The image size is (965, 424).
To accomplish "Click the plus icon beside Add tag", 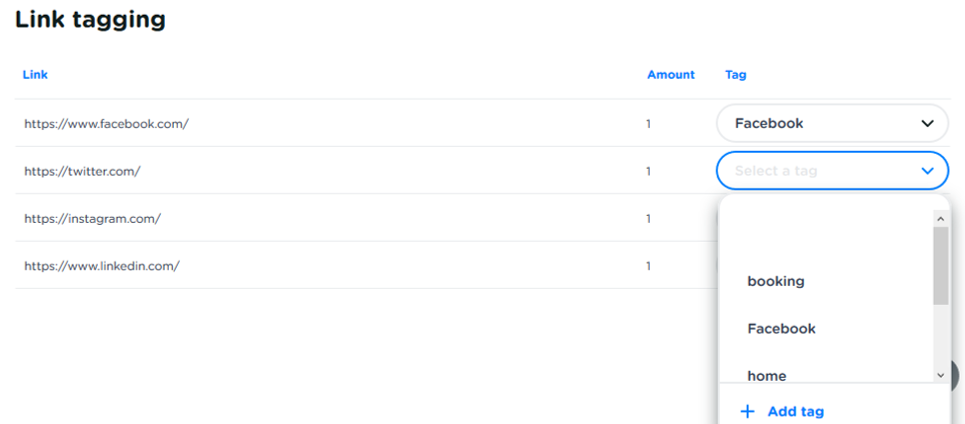I will click(746, 411).
